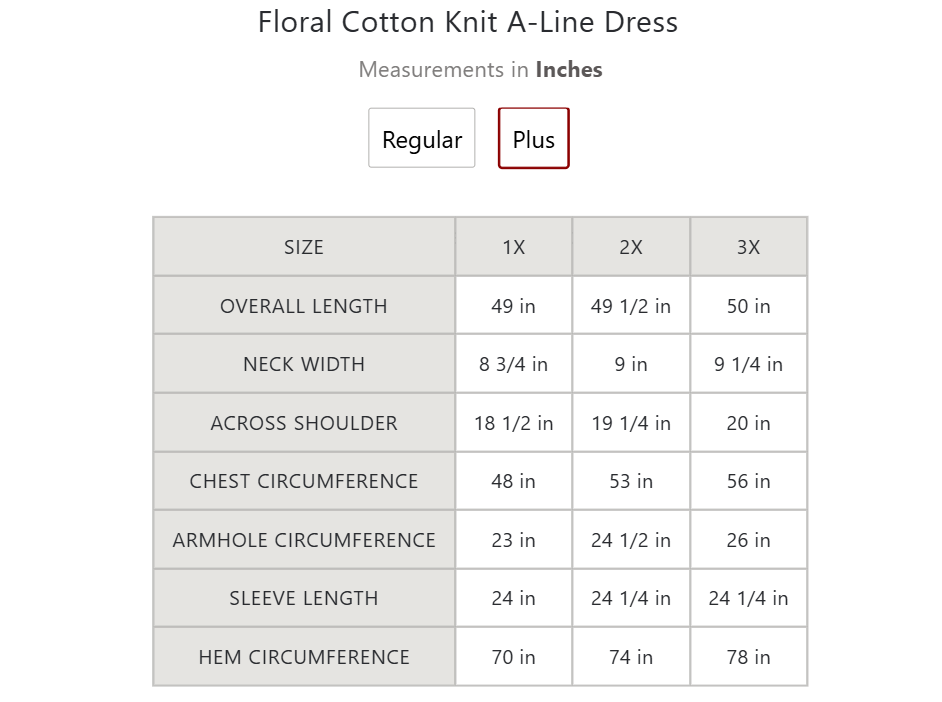Click the SIZE header cell
Viewport: 942px width, 702px height.
[304, 247]
